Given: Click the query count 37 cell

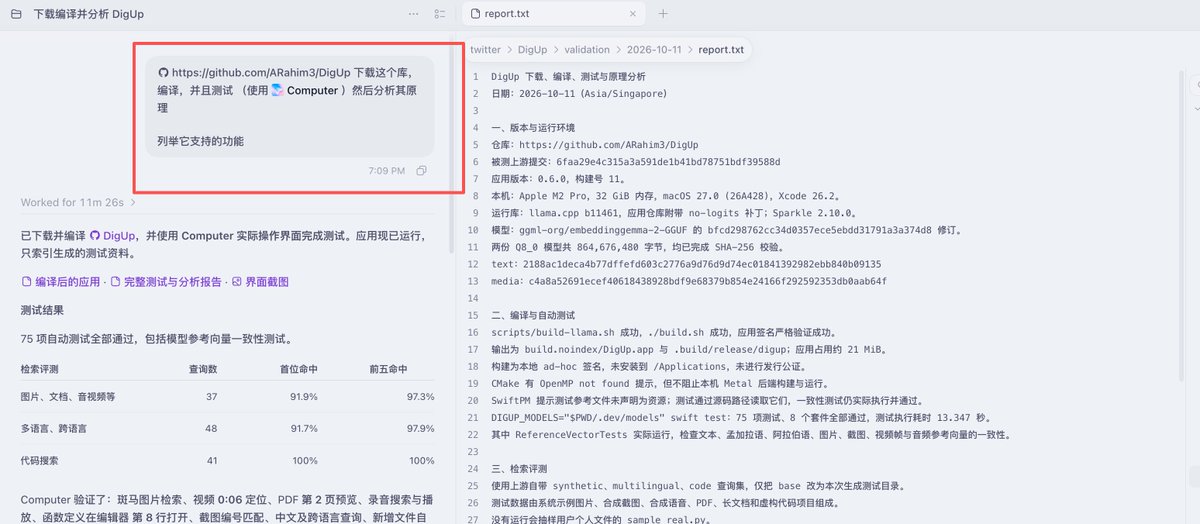Looking at the screenshot, I should tap(211, 397).
